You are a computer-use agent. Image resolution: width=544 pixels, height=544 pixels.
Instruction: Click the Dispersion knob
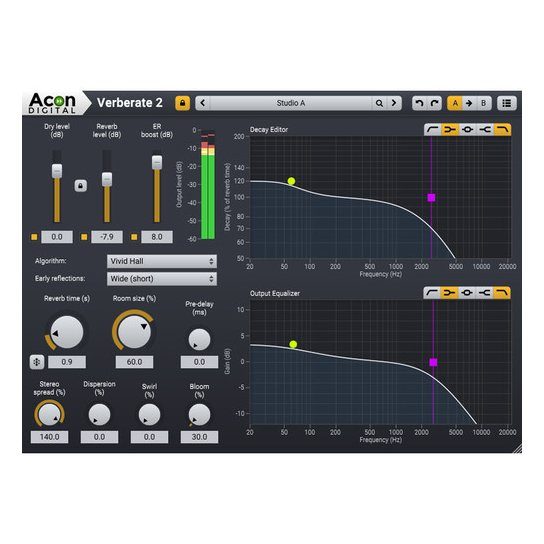(99, 415)
